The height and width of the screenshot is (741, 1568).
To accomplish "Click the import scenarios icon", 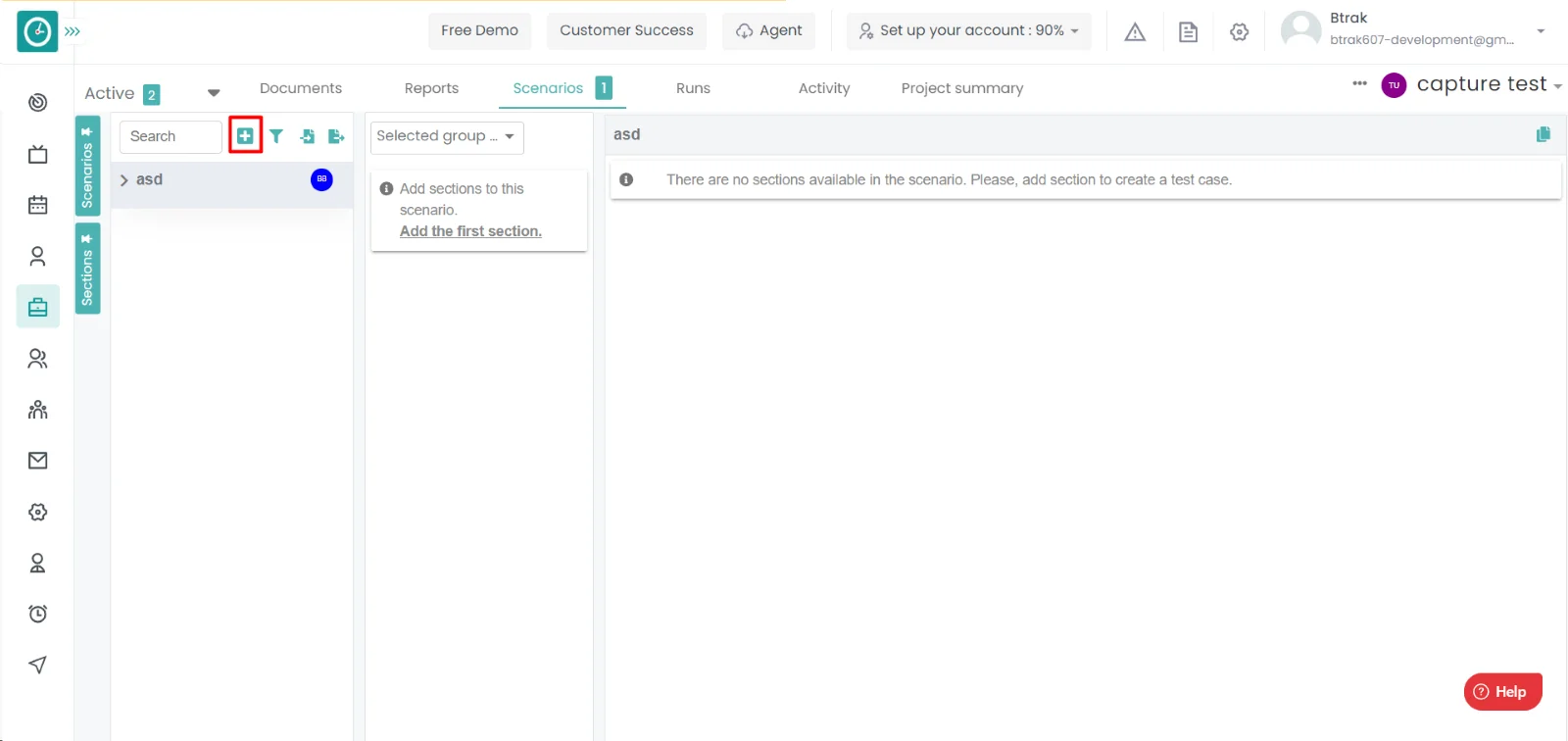I will click(307, 136).
